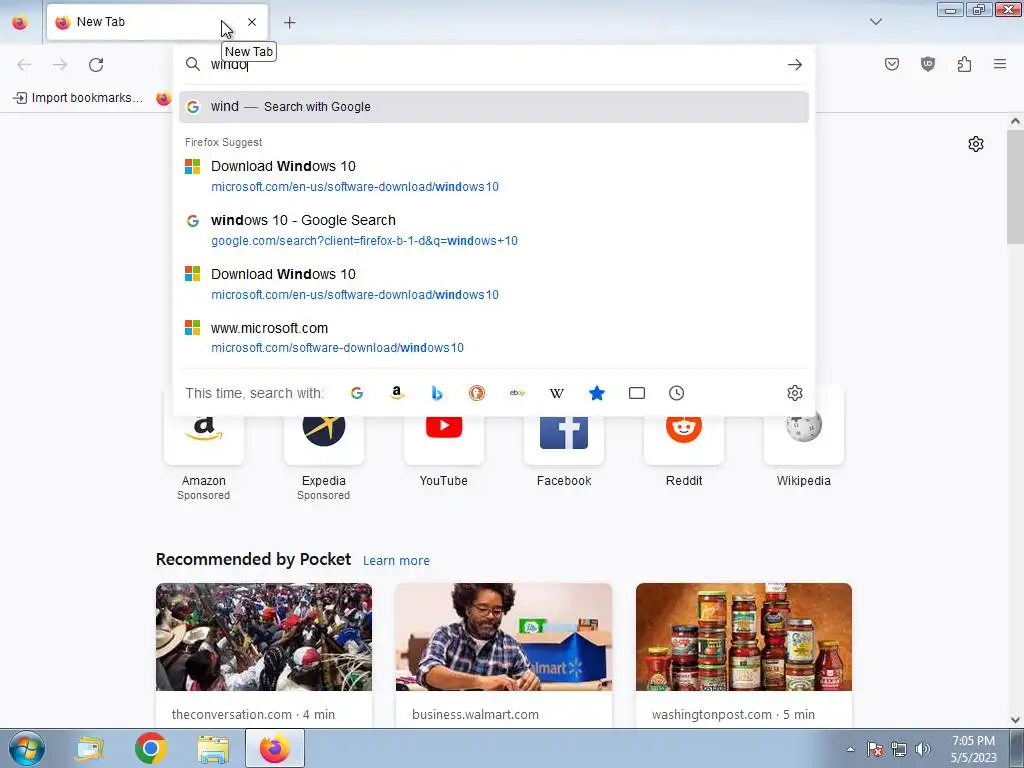
Task: Open windows 10 - Google Search suggestion
Action: 494,230
